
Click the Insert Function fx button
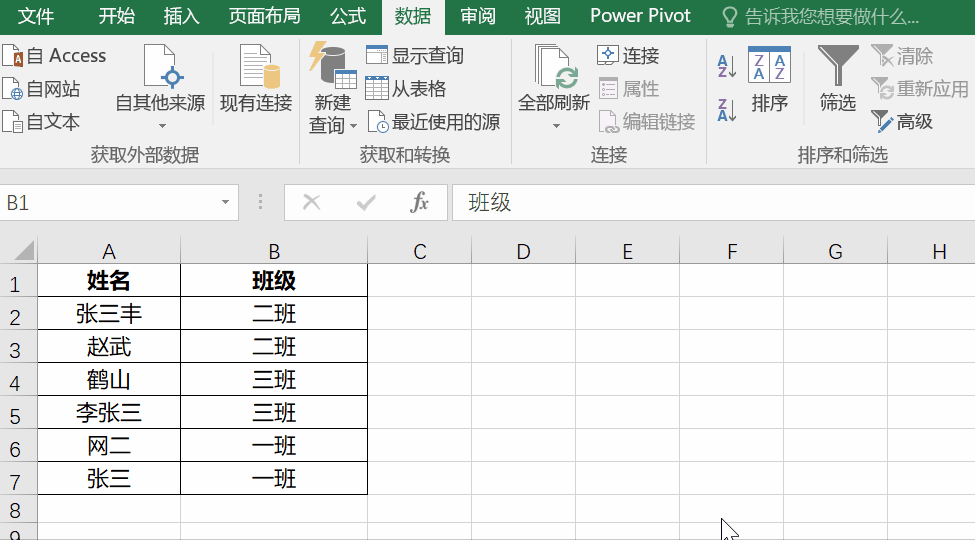coord(420,202)
